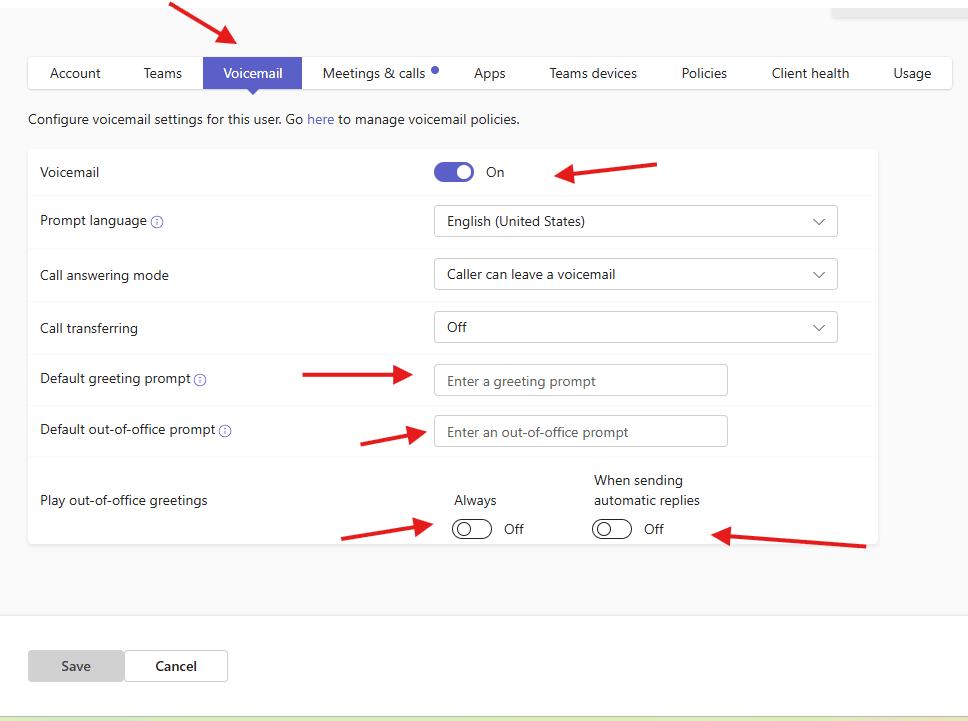Image resolution: width=968 pixels, height=721 pixels.
Task: Click info icon beside Default out-of-office prompt
Action: click(225, 431)
